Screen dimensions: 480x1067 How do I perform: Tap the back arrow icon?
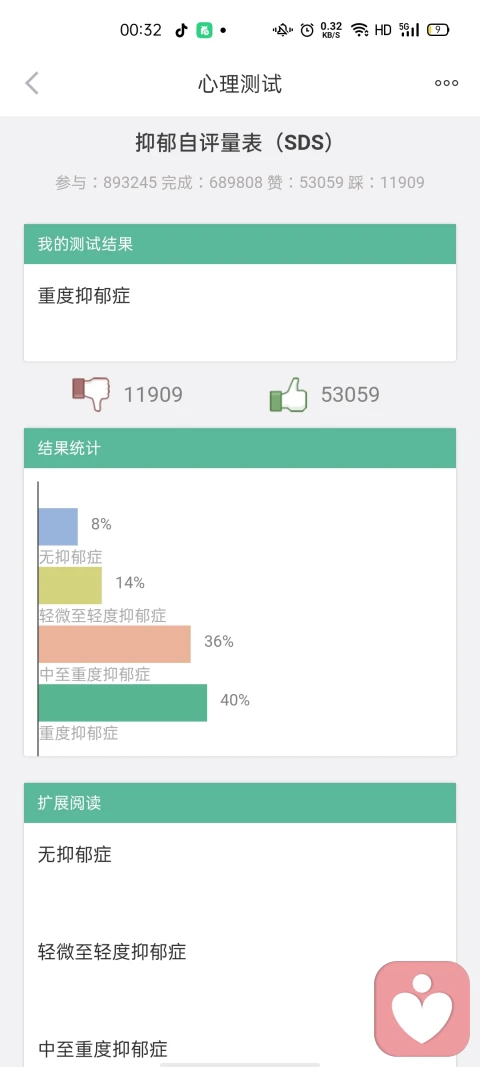pos(32,83)
